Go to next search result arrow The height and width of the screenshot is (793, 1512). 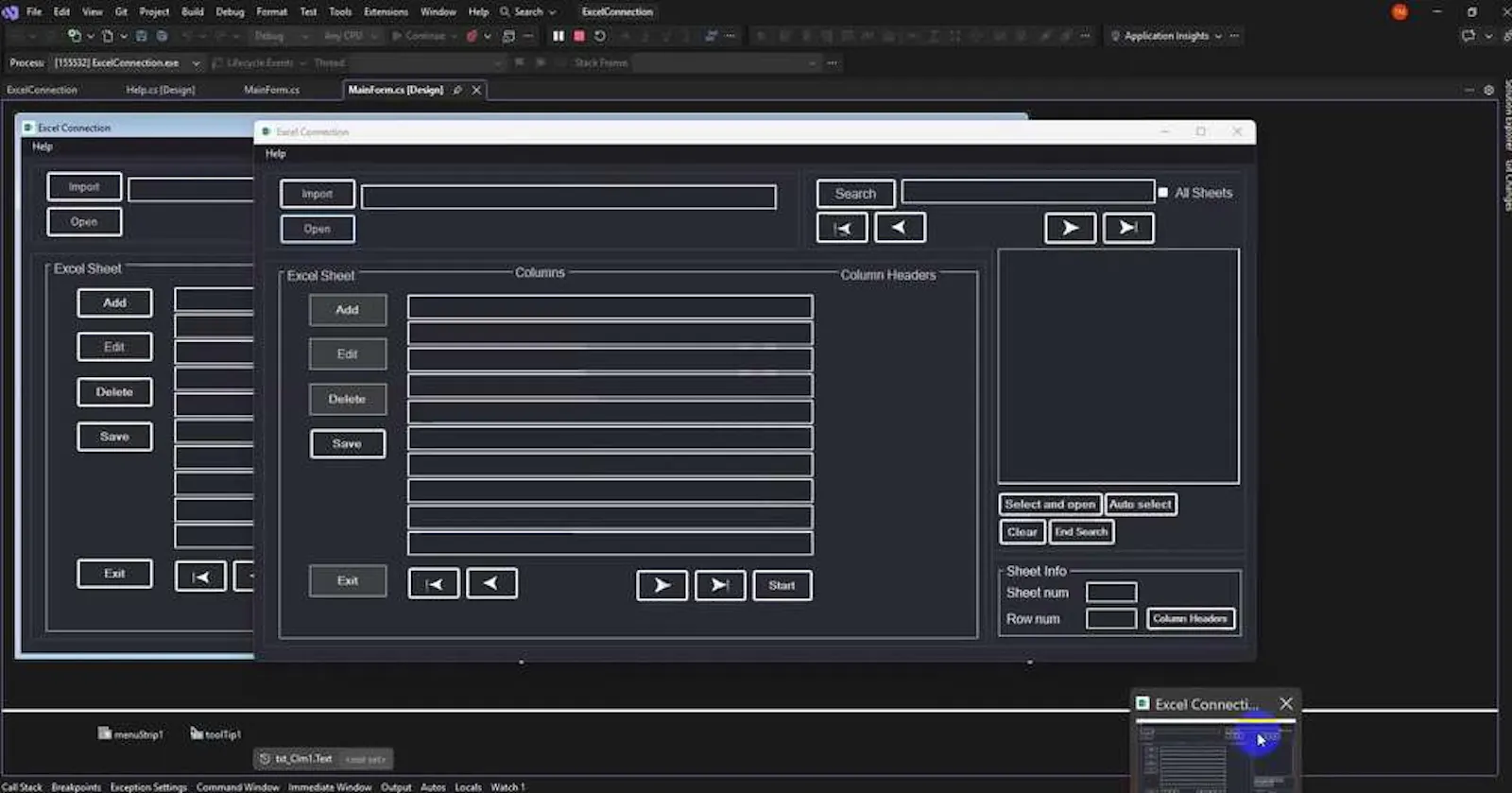coord(1070,228)
